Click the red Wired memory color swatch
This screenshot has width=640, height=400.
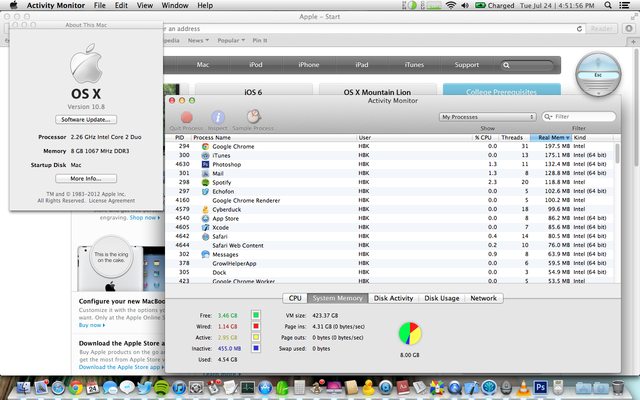coord(256,326)
